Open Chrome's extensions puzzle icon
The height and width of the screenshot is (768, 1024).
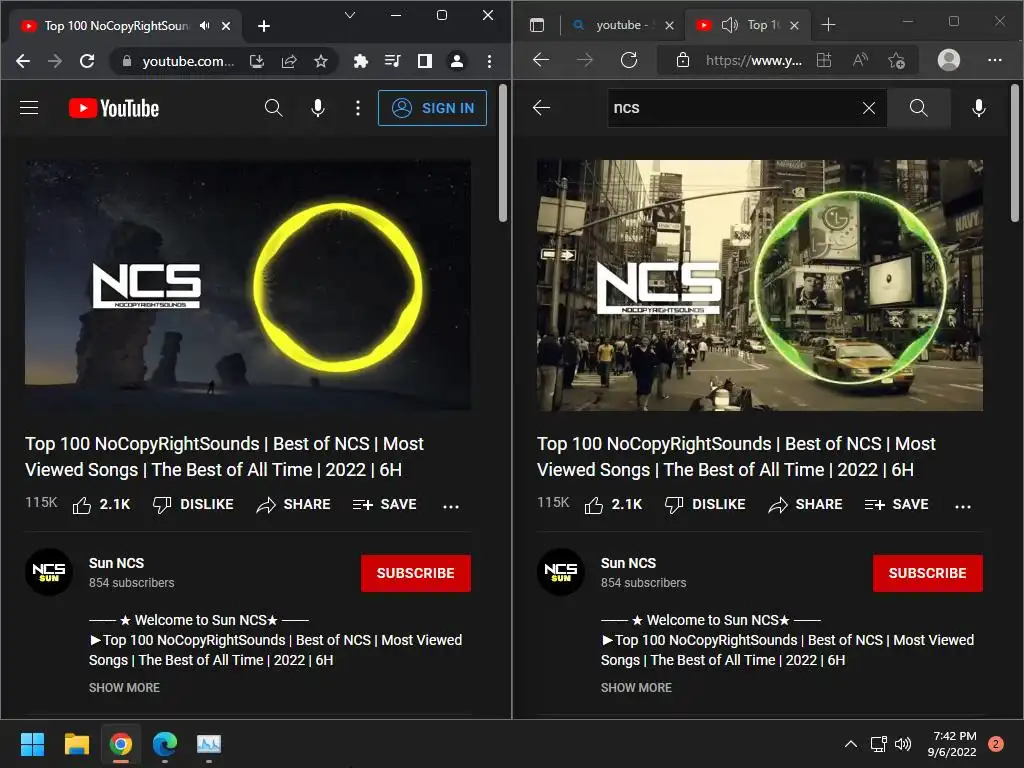pyautogui.click(x=360, y=61)
